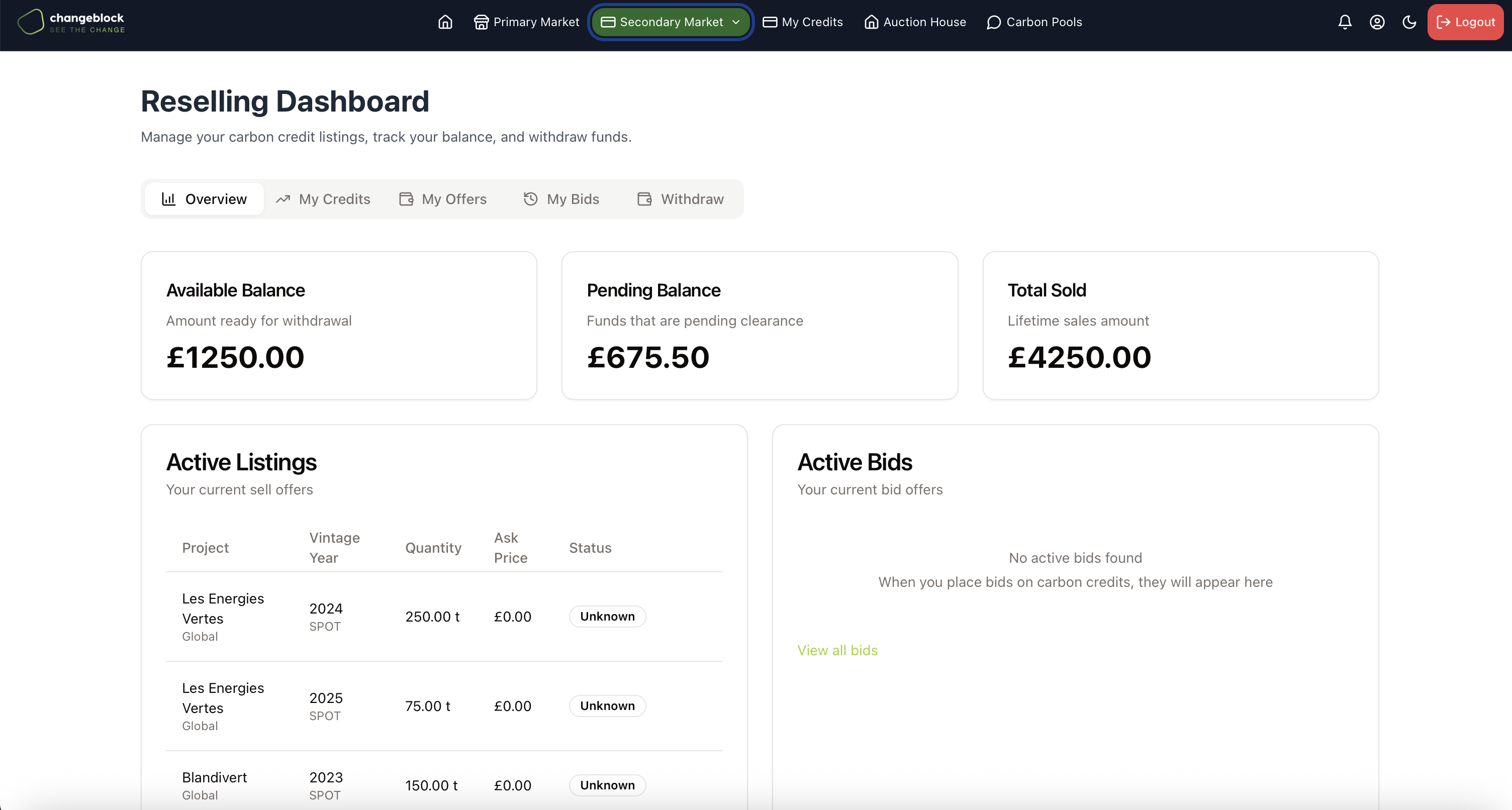Click the logout arrow icon
The width and height of the screenshot is (1512, 810).
(x=1443, y=22)
